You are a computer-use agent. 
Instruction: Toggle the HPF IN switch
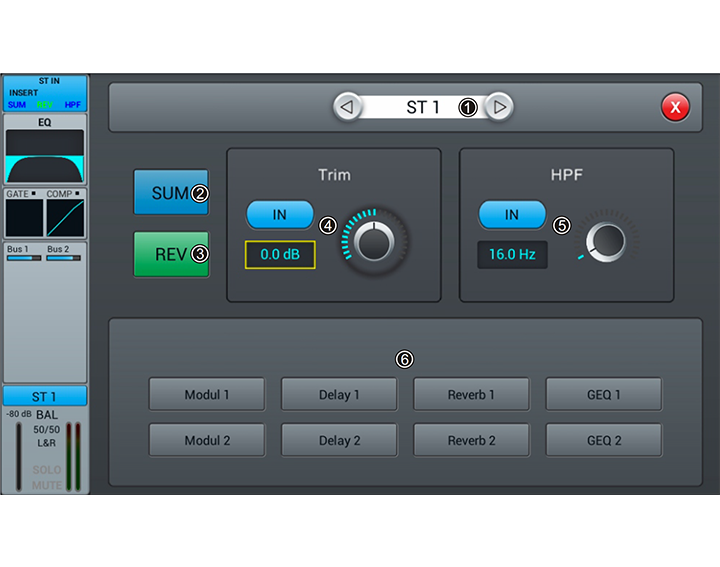[x=512, y=214]
